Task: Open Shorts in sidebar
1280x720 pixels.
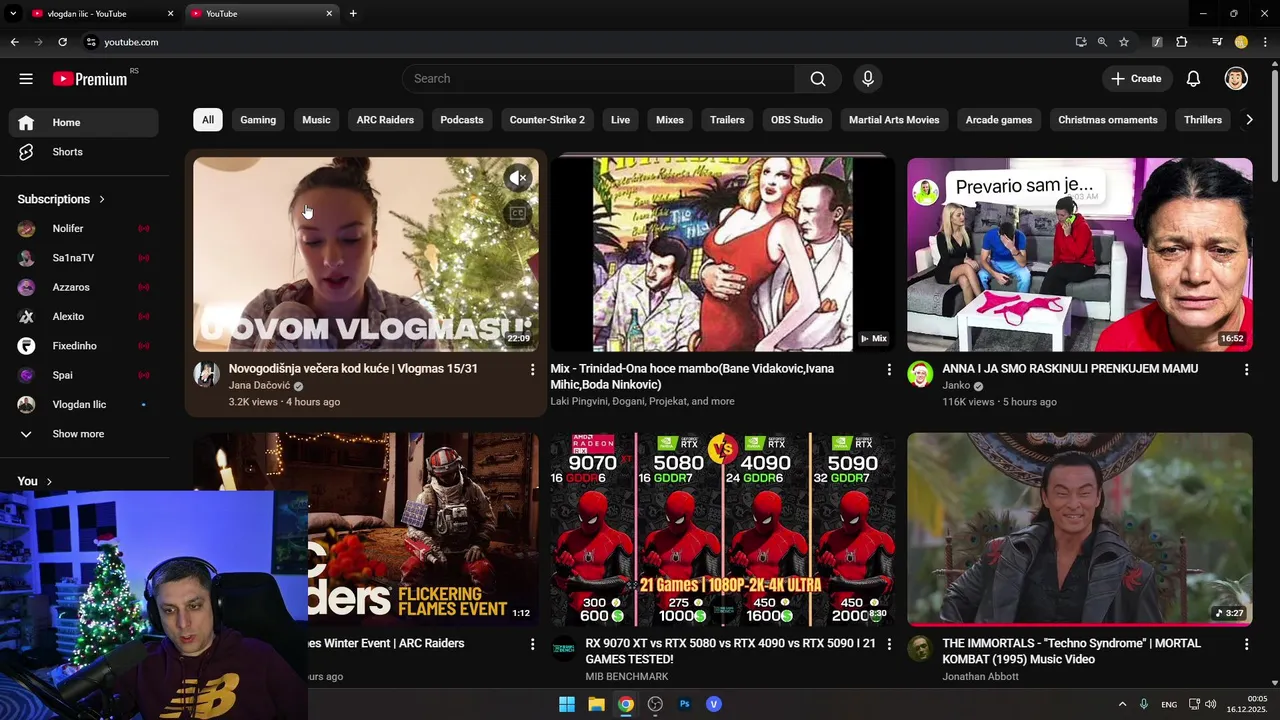Action: coord(84,152)
